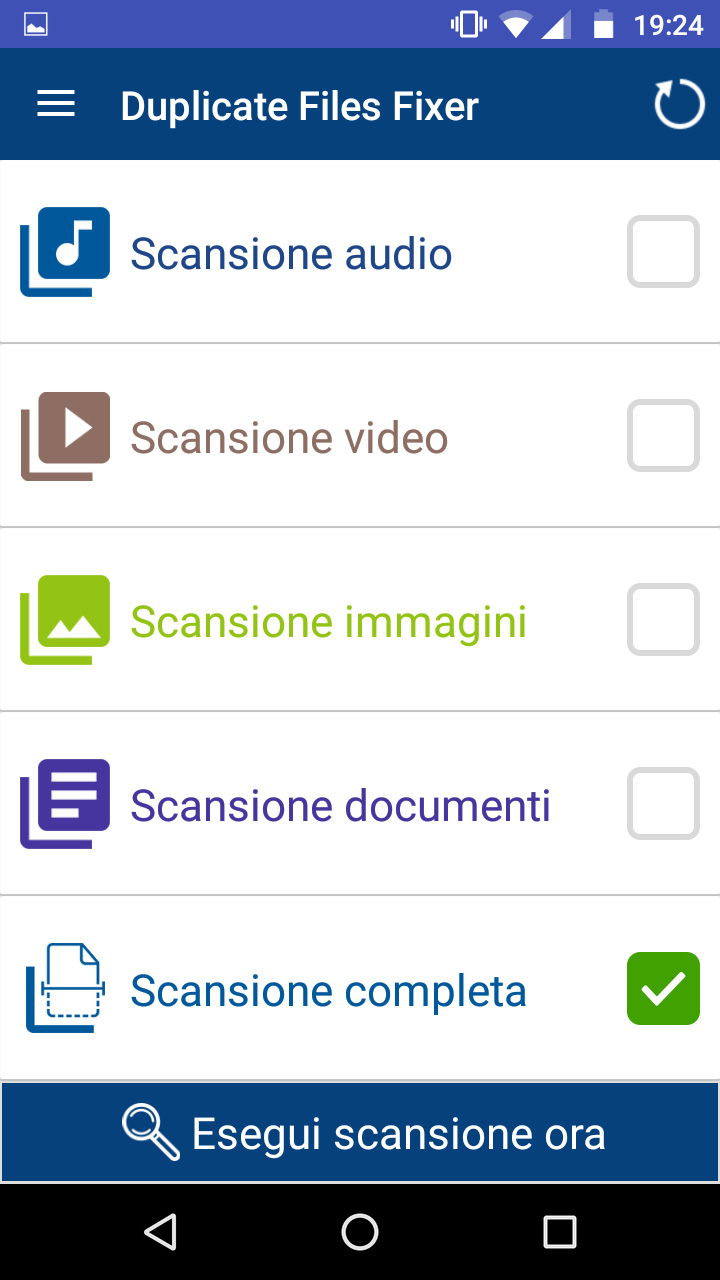Choose the Scansione immagini label

click(x=328, y=622)
